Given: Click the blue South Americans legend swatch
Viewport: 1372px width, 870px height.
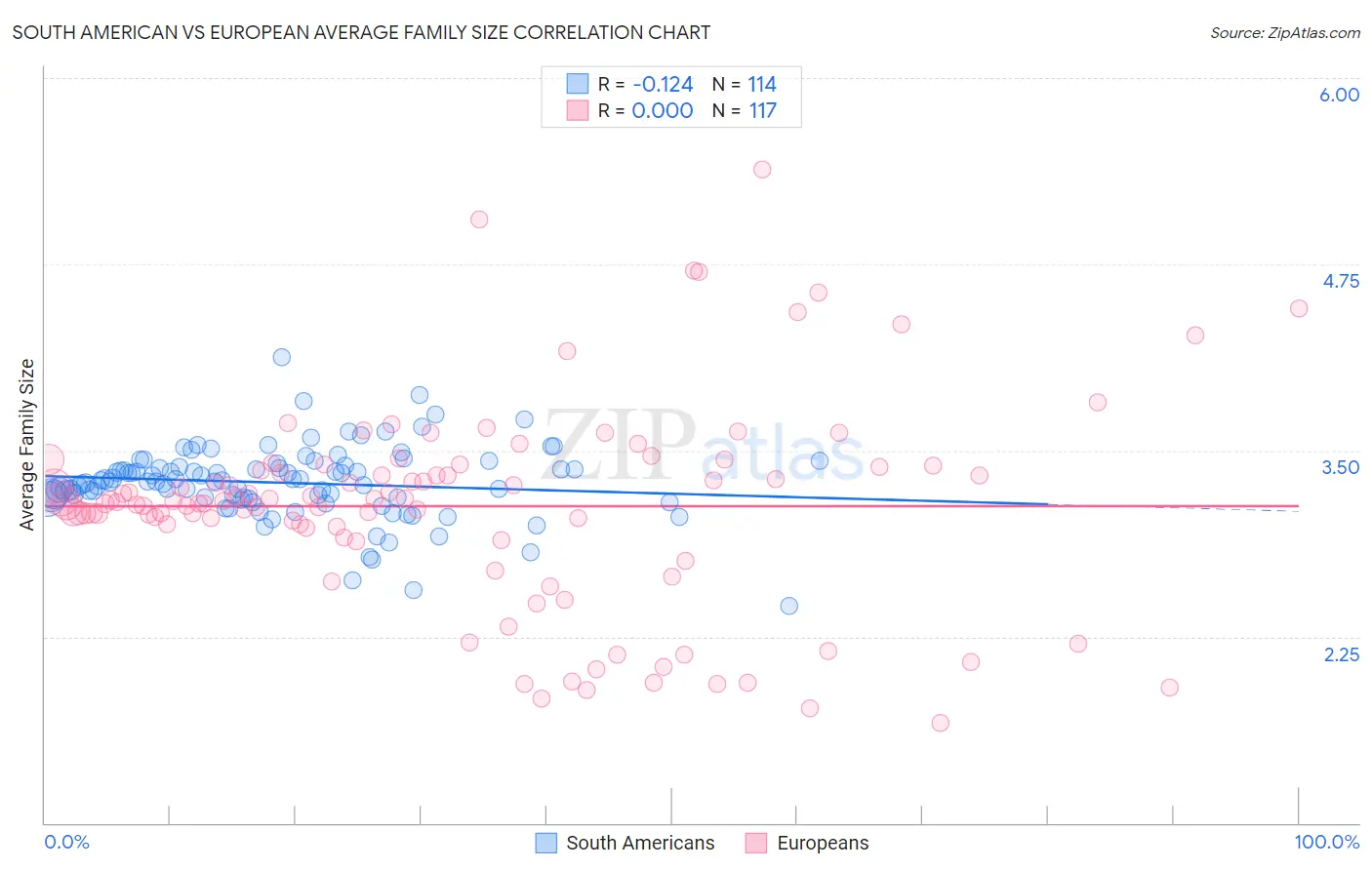Looking at the screenshot, I should (546, 843).
